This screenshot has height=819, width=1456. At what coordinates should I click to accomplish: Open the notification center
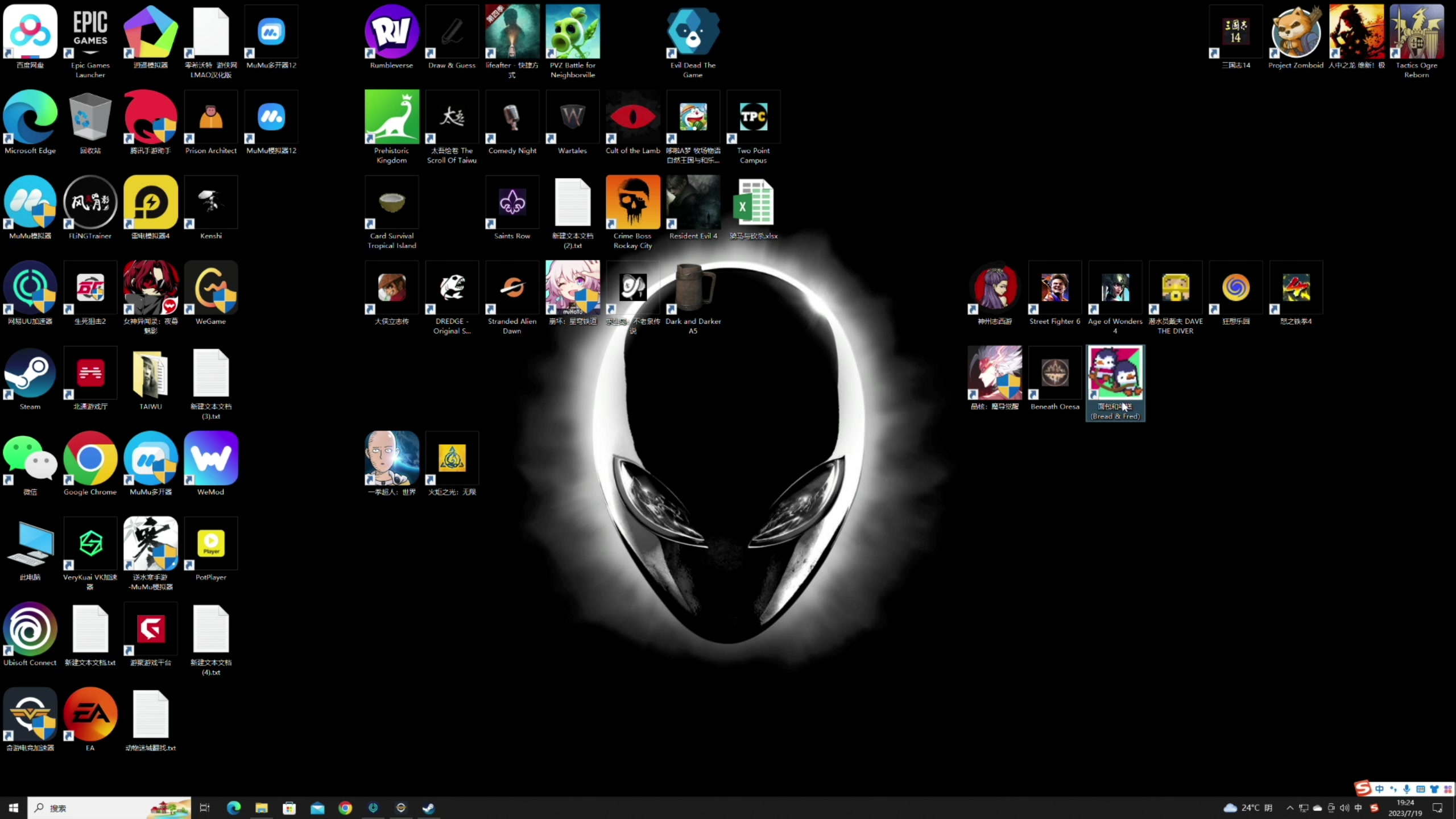click(1438, 808)
